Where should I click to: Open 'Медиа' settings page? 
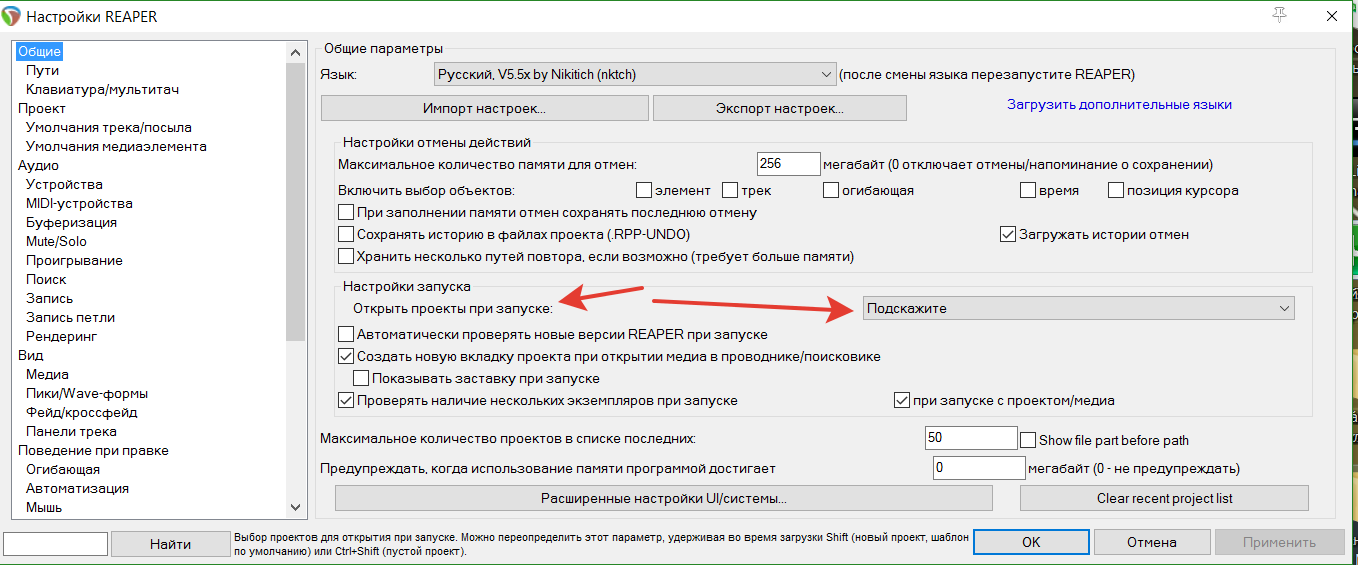[47, 374]
